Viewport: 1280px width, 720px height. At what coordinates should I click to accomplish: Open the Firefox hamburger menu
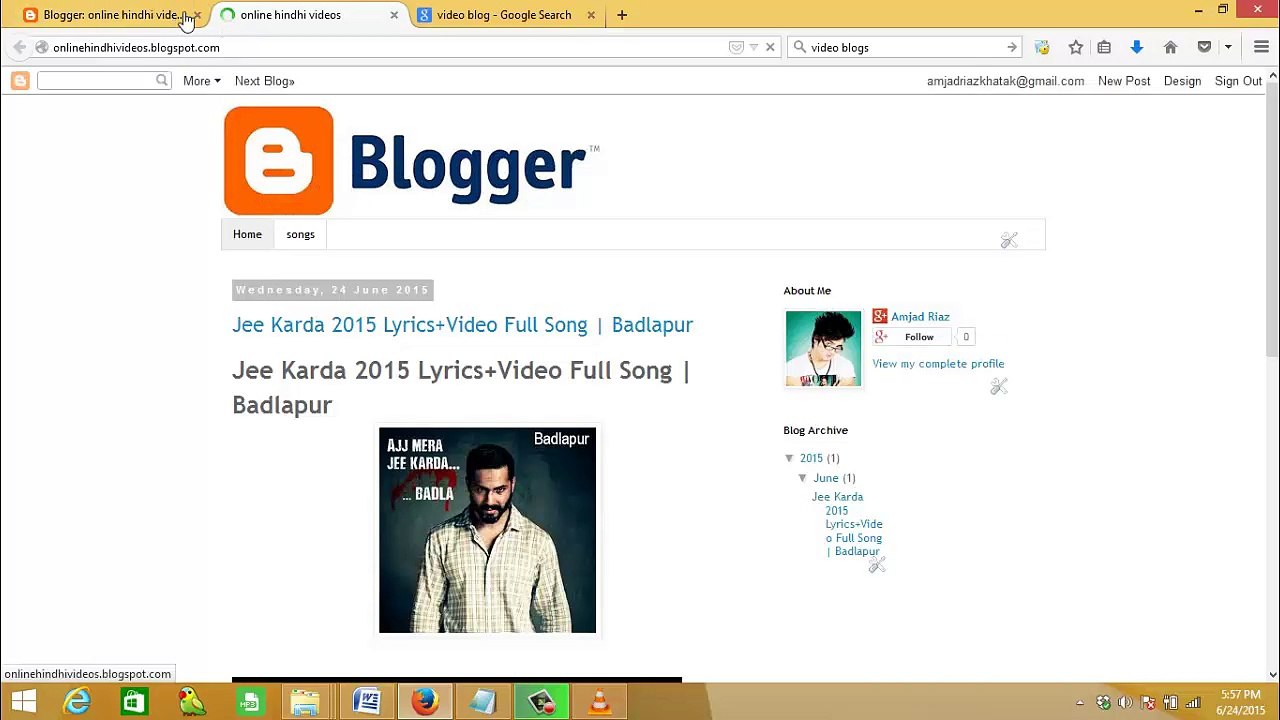click(1261, 47)
